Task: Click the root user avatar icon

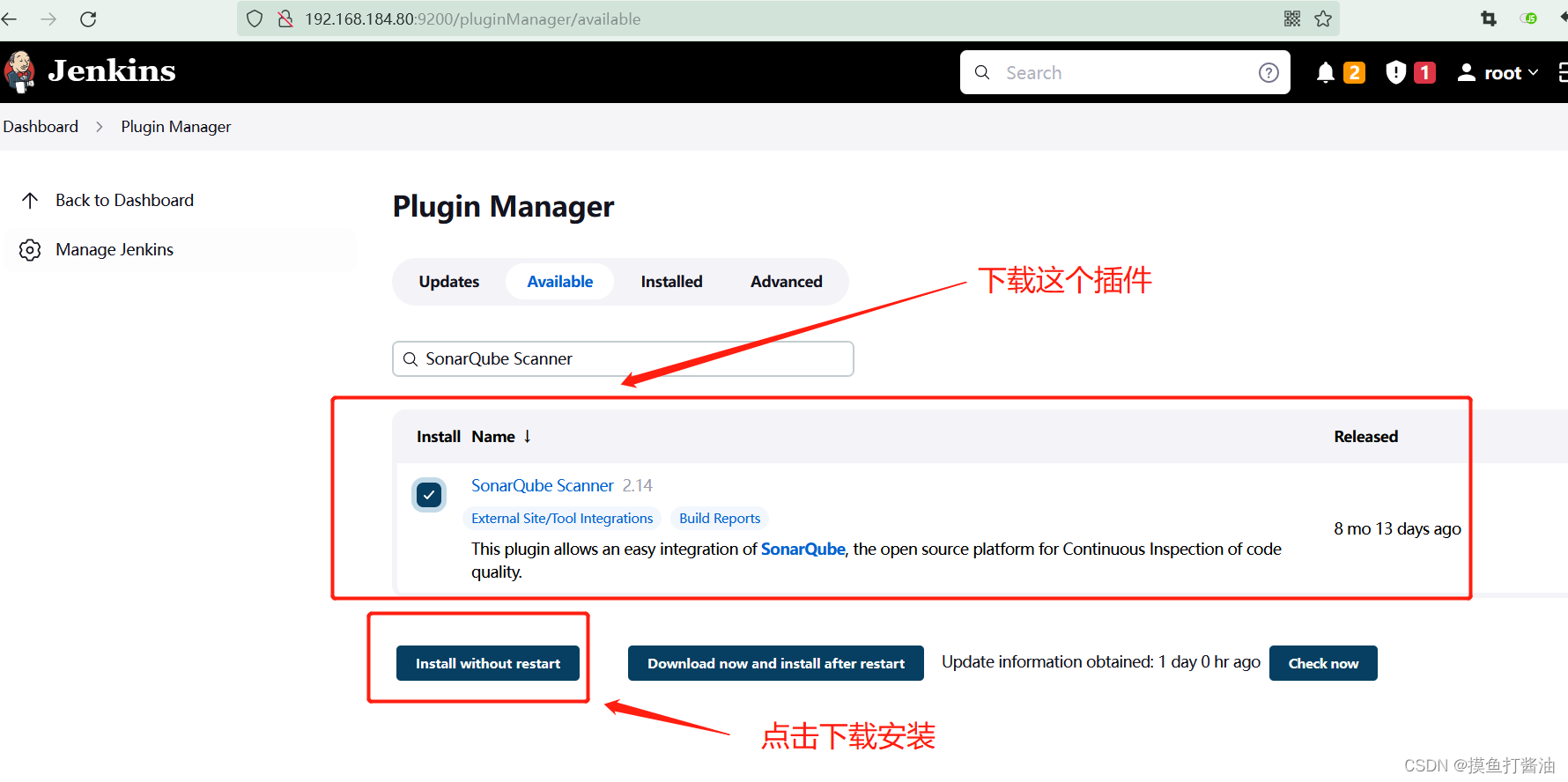Action: [x=1466, y=72]
